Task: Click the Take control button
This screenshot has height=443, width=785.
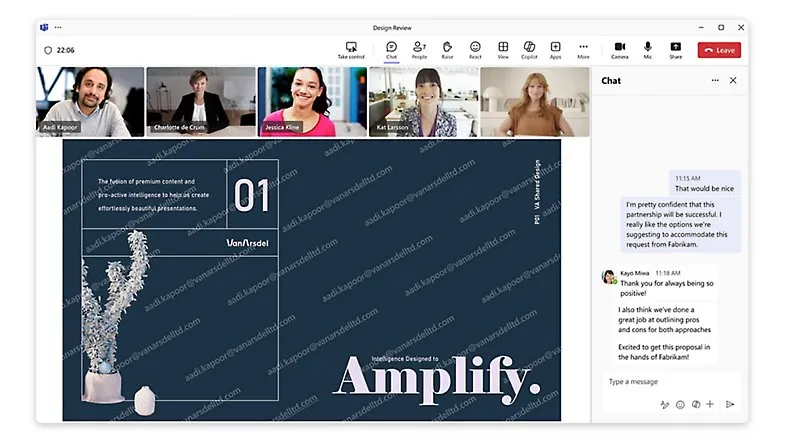Action: click(351, 49)
